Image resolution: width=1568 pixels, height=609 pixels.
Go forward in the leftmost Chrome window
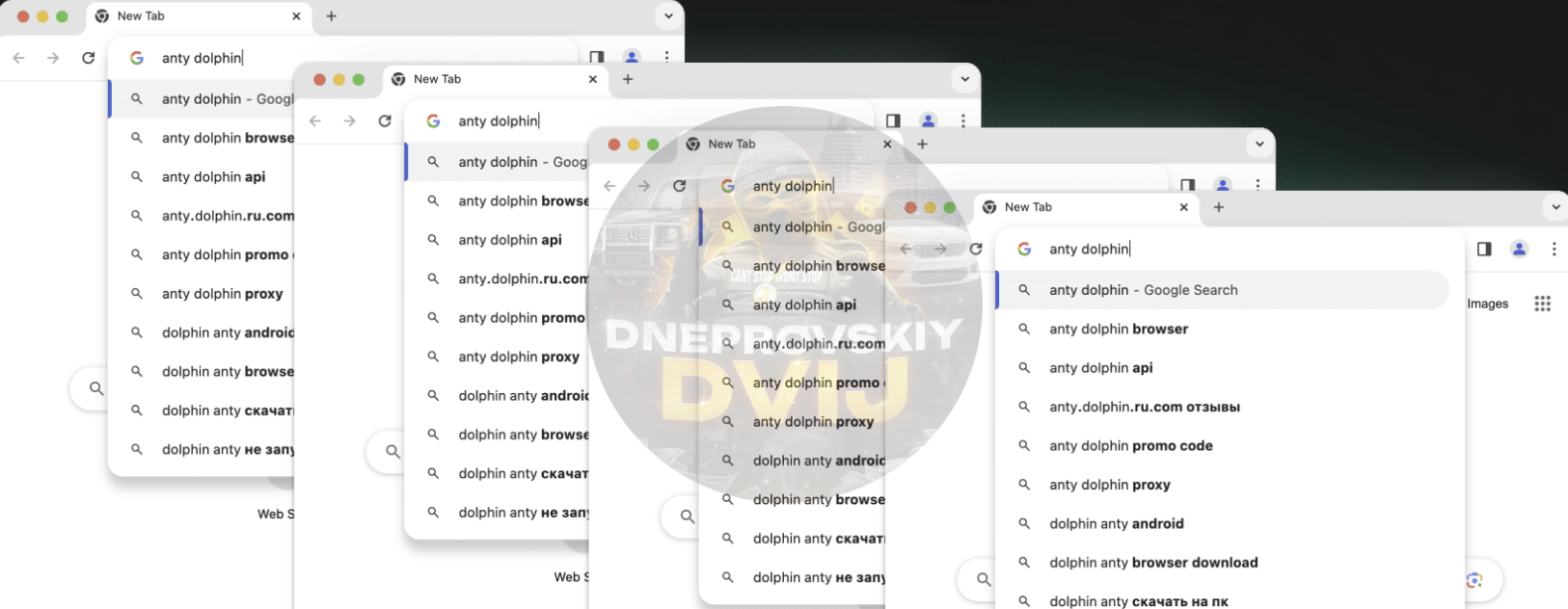point(53,58)
